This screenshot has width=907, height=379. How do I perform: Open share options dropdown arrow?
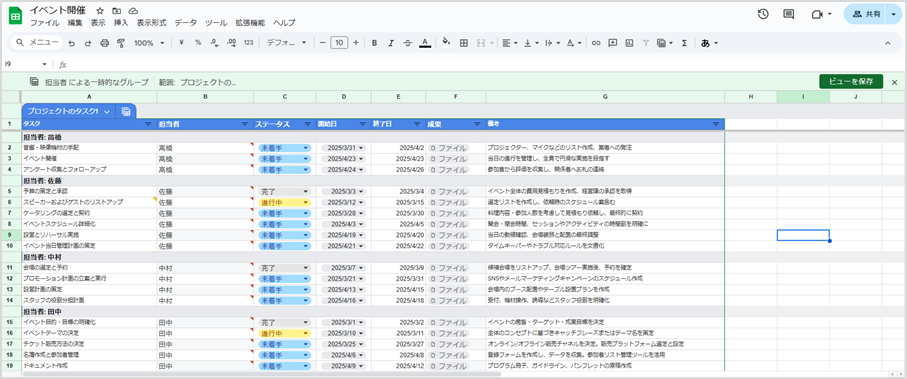coord(894,14)
